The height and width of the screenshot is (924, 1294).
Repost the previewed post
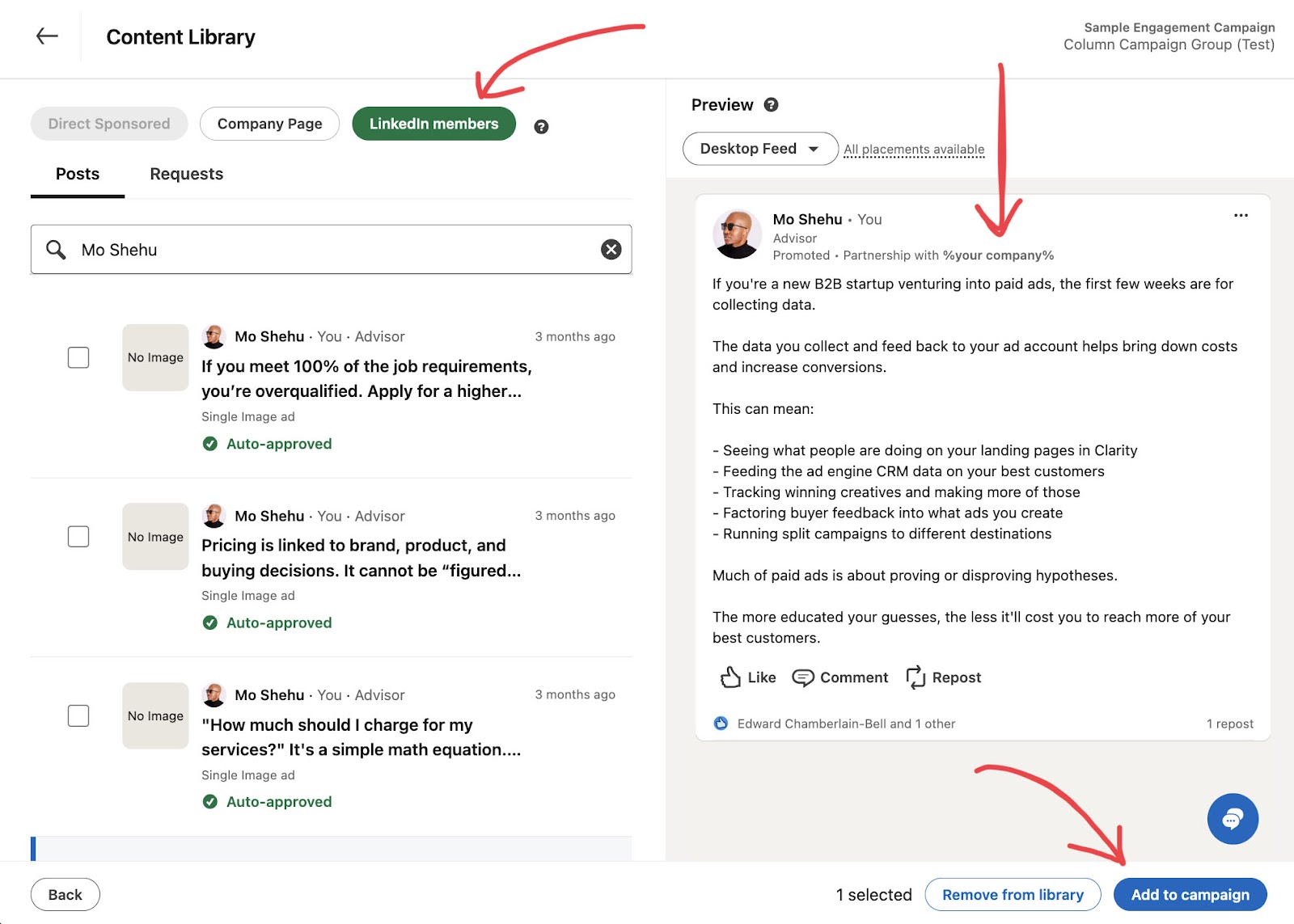click(x=943, y=677)
